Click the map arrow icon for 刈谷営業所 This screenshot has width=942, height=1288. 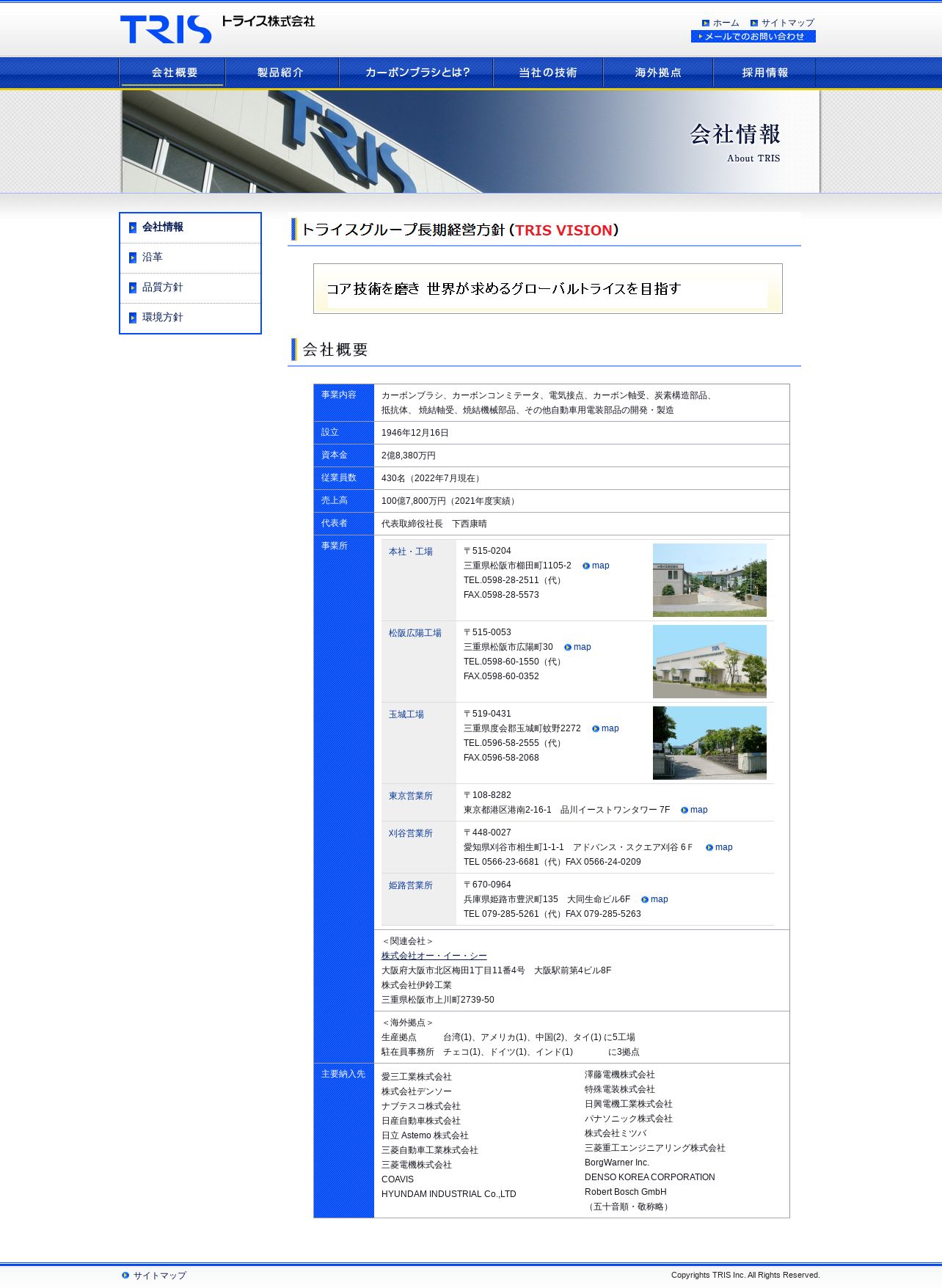tap(709, 848)
